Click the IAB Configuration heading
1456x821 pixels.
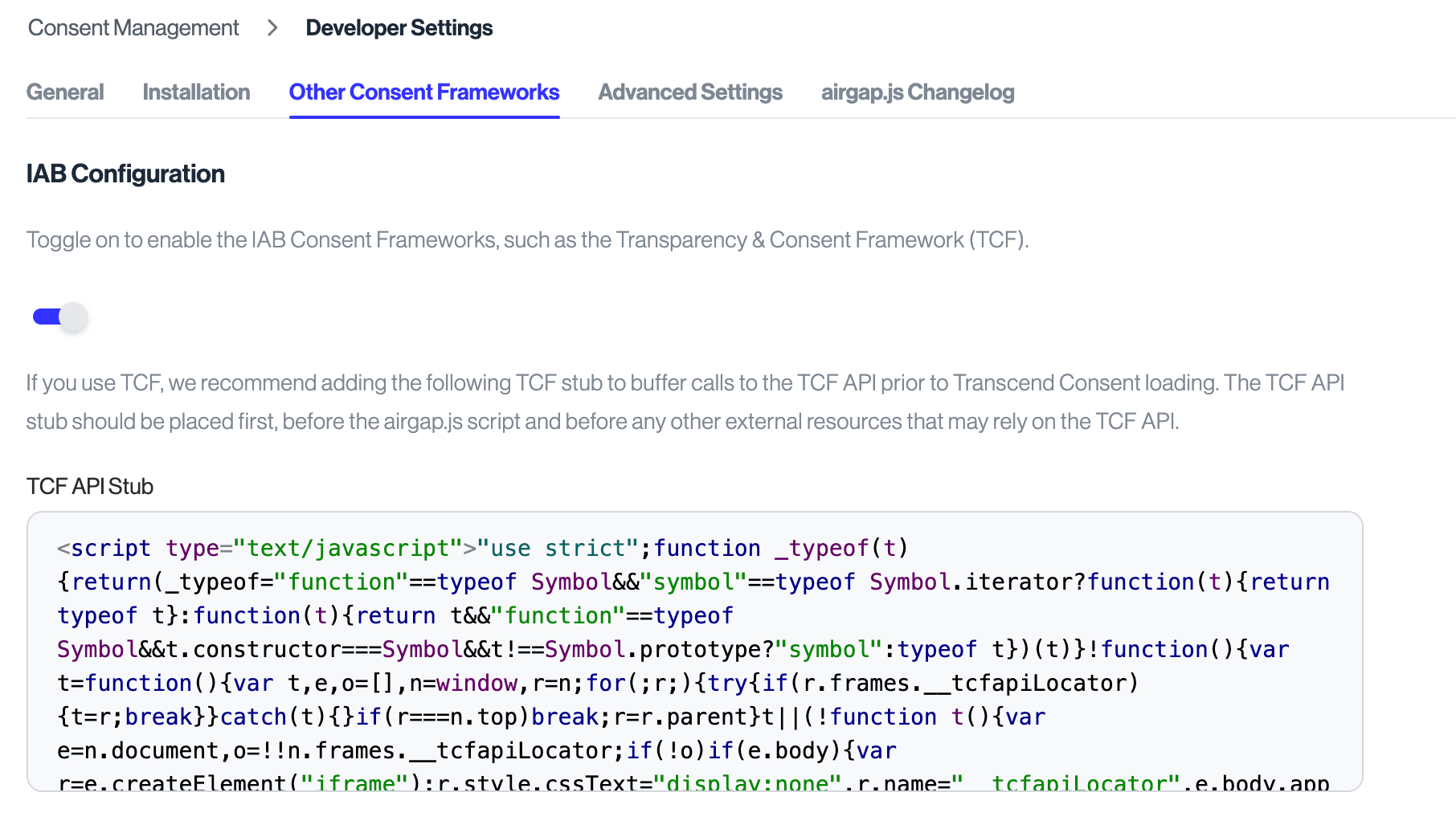[125, 174]
